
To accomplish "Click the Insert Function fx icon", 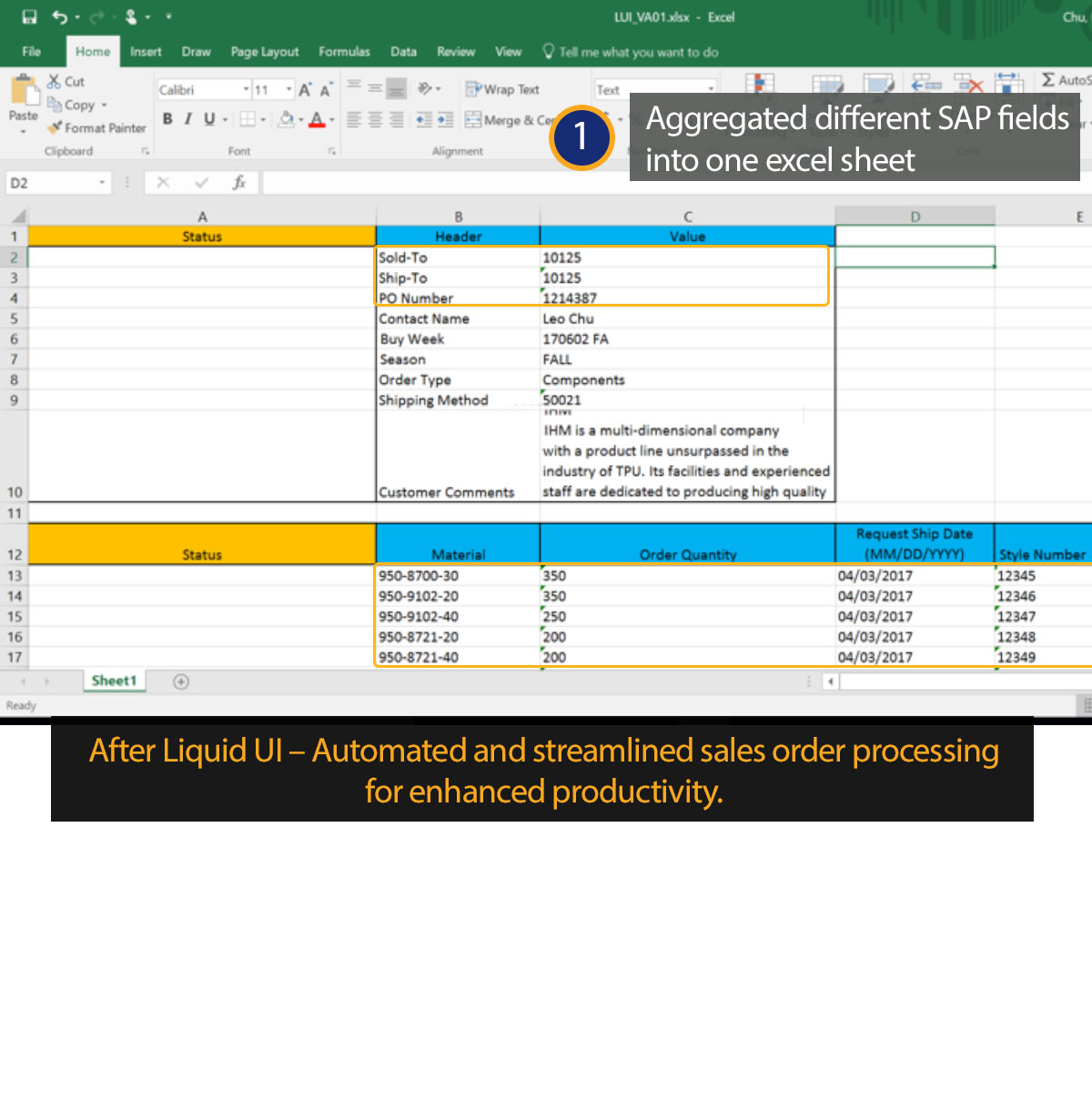I will pos(239,183).
